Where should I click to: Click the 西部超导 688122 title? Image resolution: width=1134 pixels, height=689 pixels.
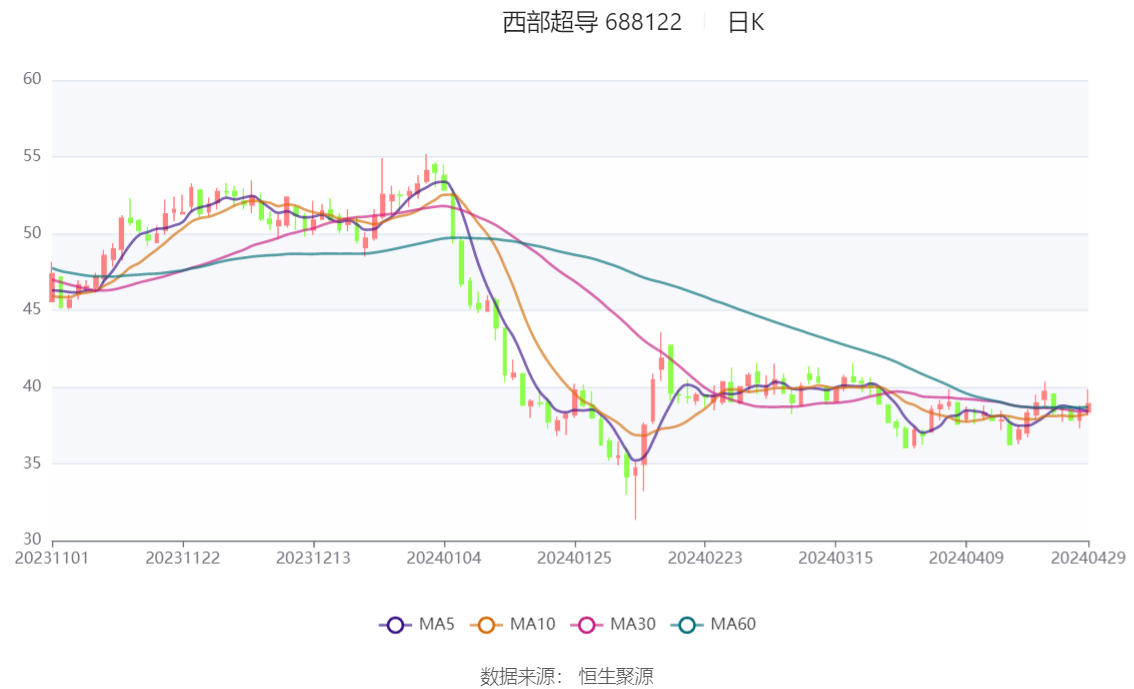pyautogui.click(x=592, y=22)
